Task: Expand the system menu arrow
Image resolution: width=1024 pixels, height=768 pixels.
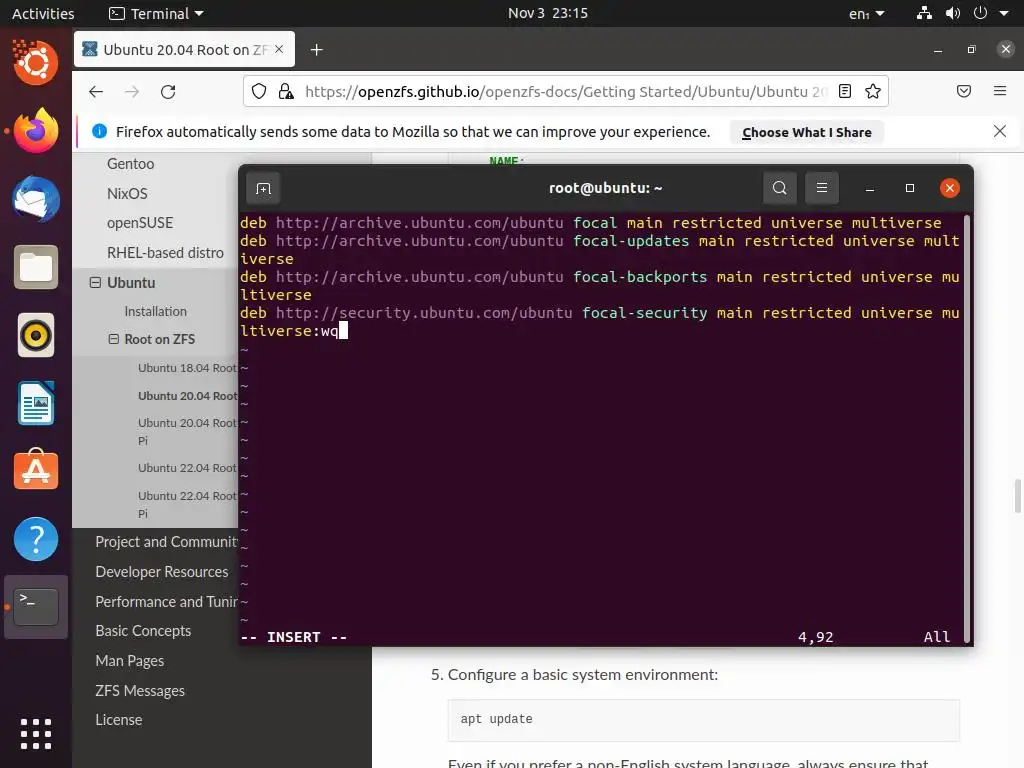Action: click(1004, 13)
